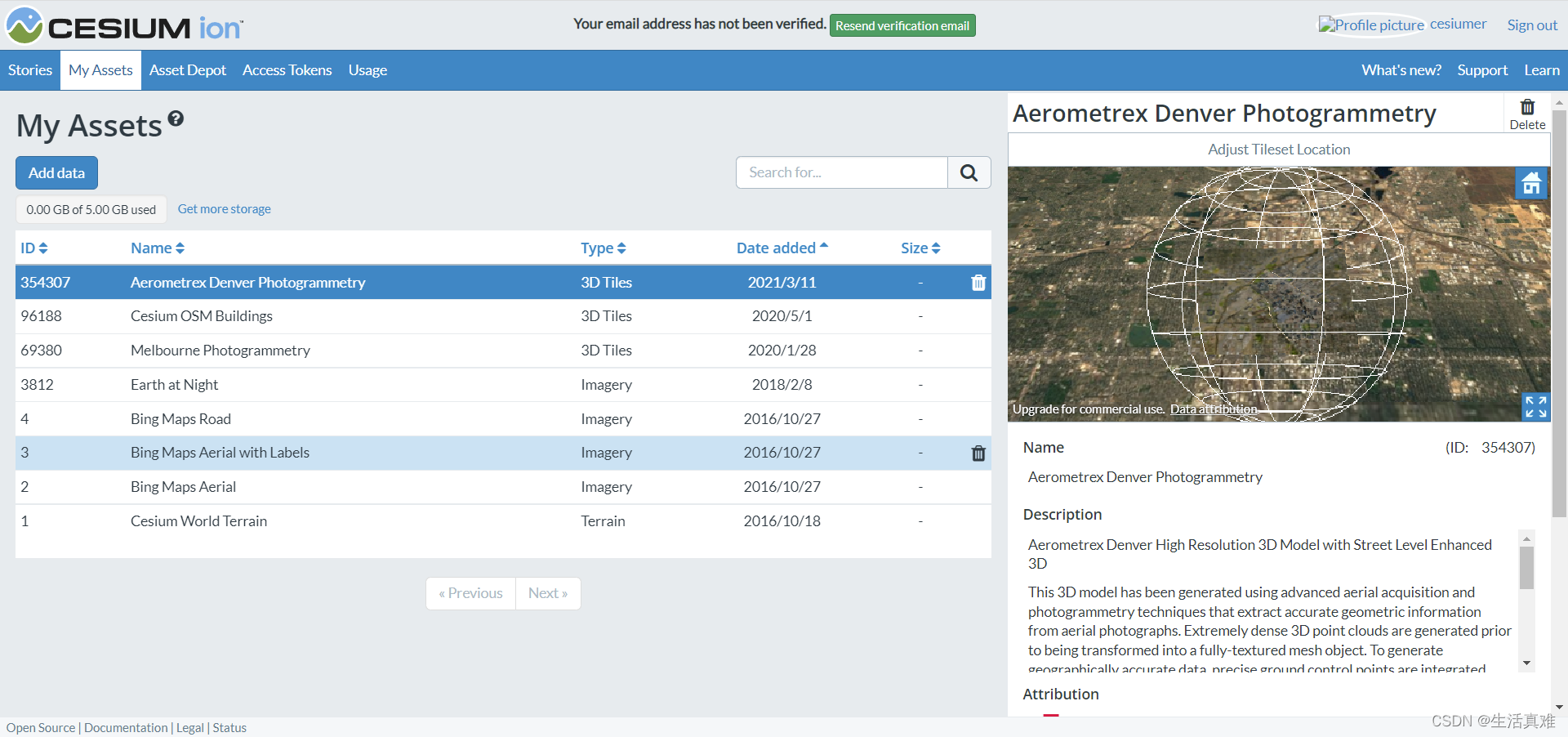Click Delete trash icon in asset details panel

(x=1527, y=114)
